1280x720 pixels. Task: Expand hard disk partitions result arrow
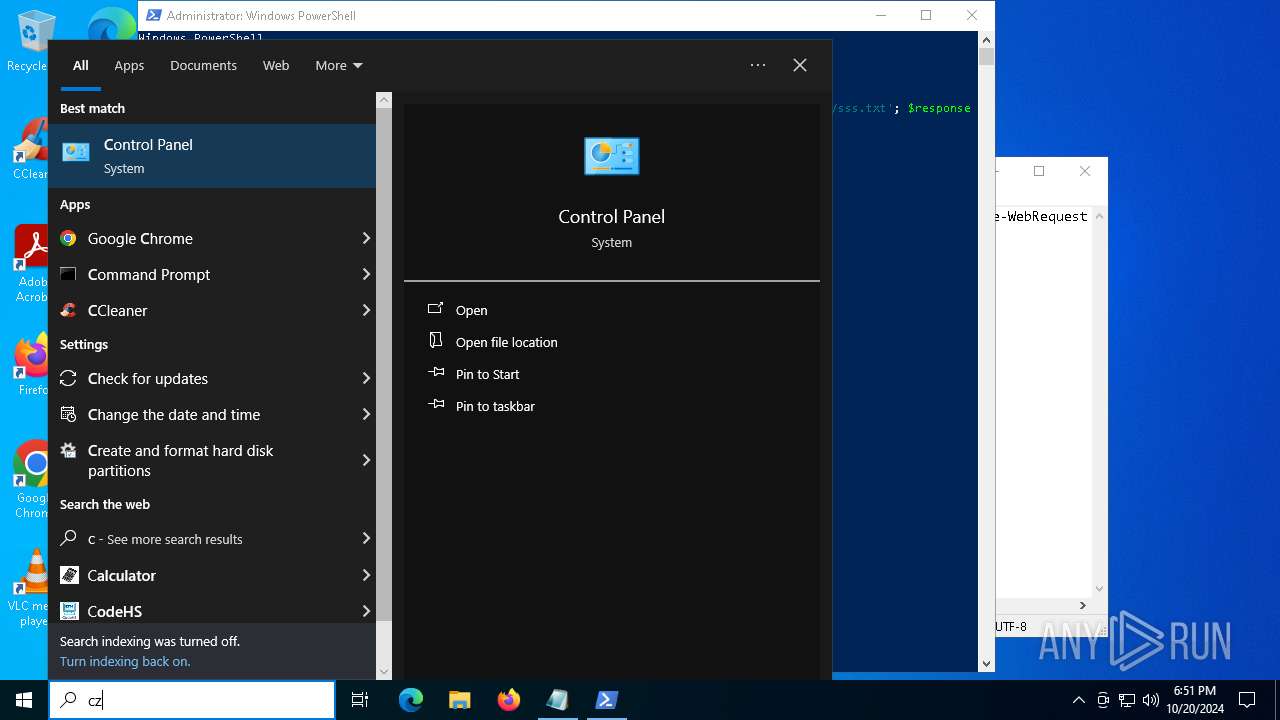(366, 460)
